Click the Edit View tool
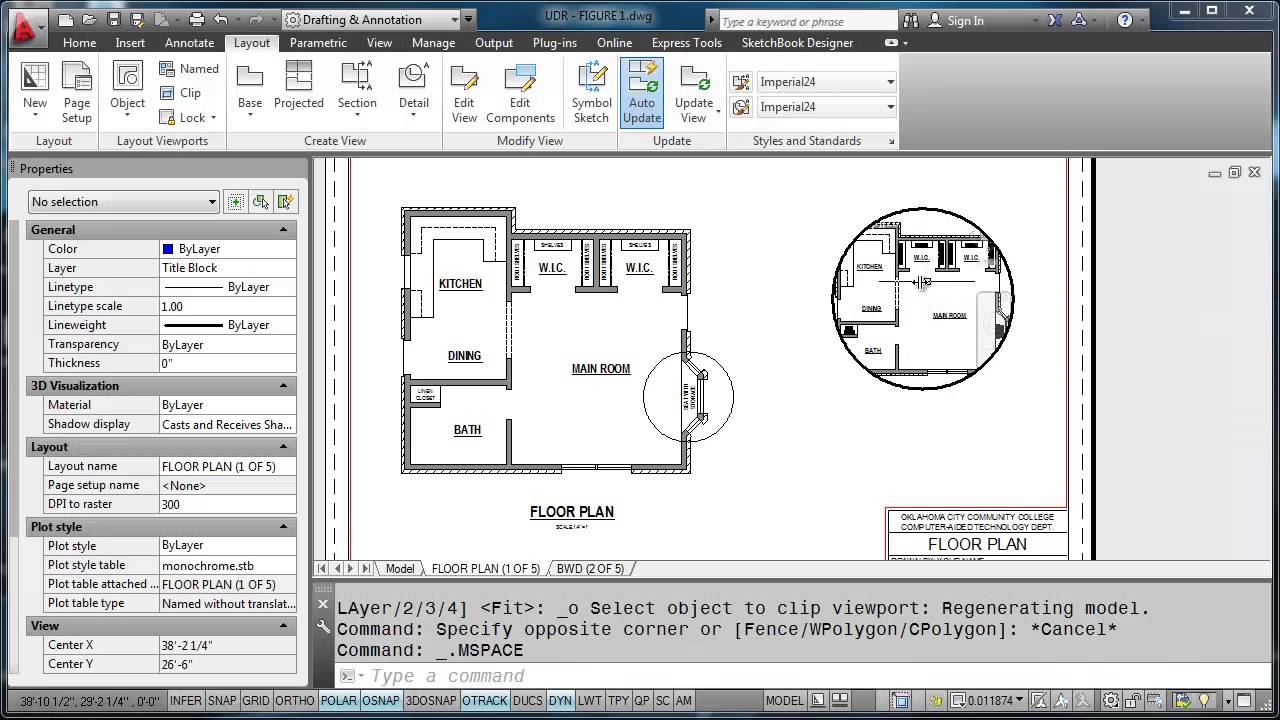Viewport: 1280px width, 720px height. click(464, 93)
